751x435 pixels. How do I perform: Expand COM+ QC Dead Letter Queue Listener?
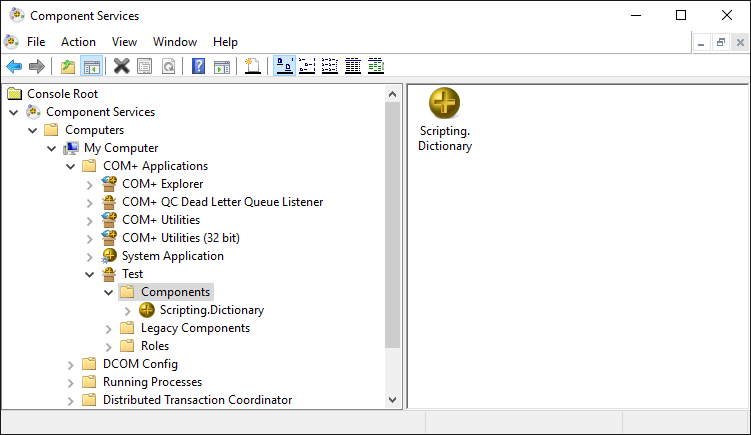[x=90, y=203]
